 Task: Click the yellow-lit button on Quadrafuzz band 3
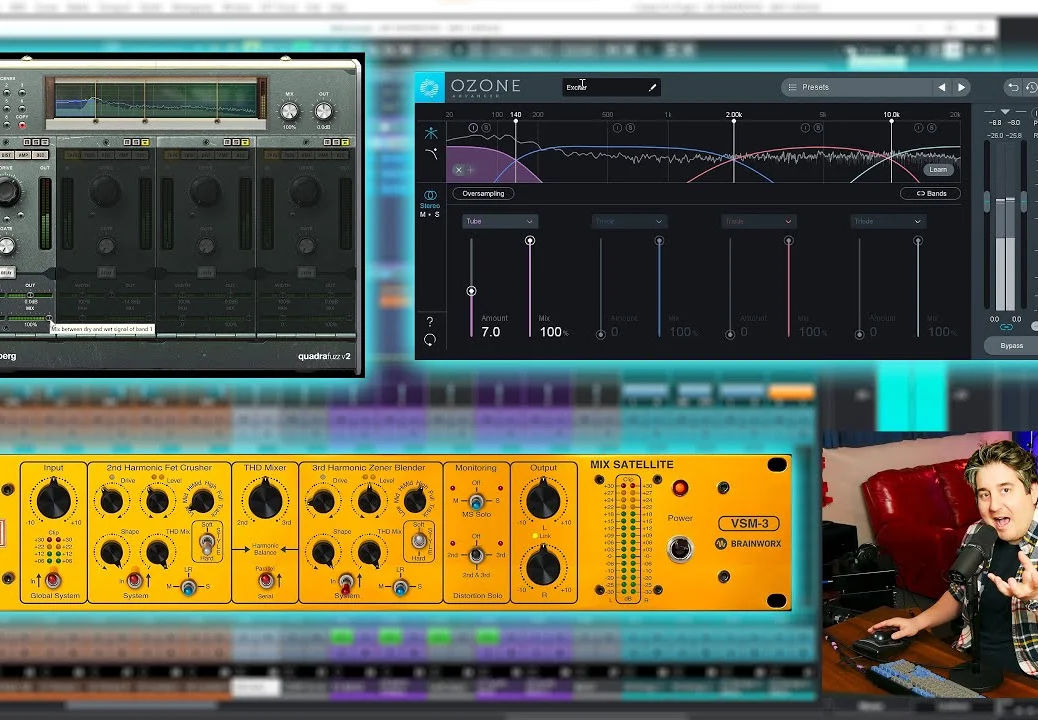(x=244, y=142)
